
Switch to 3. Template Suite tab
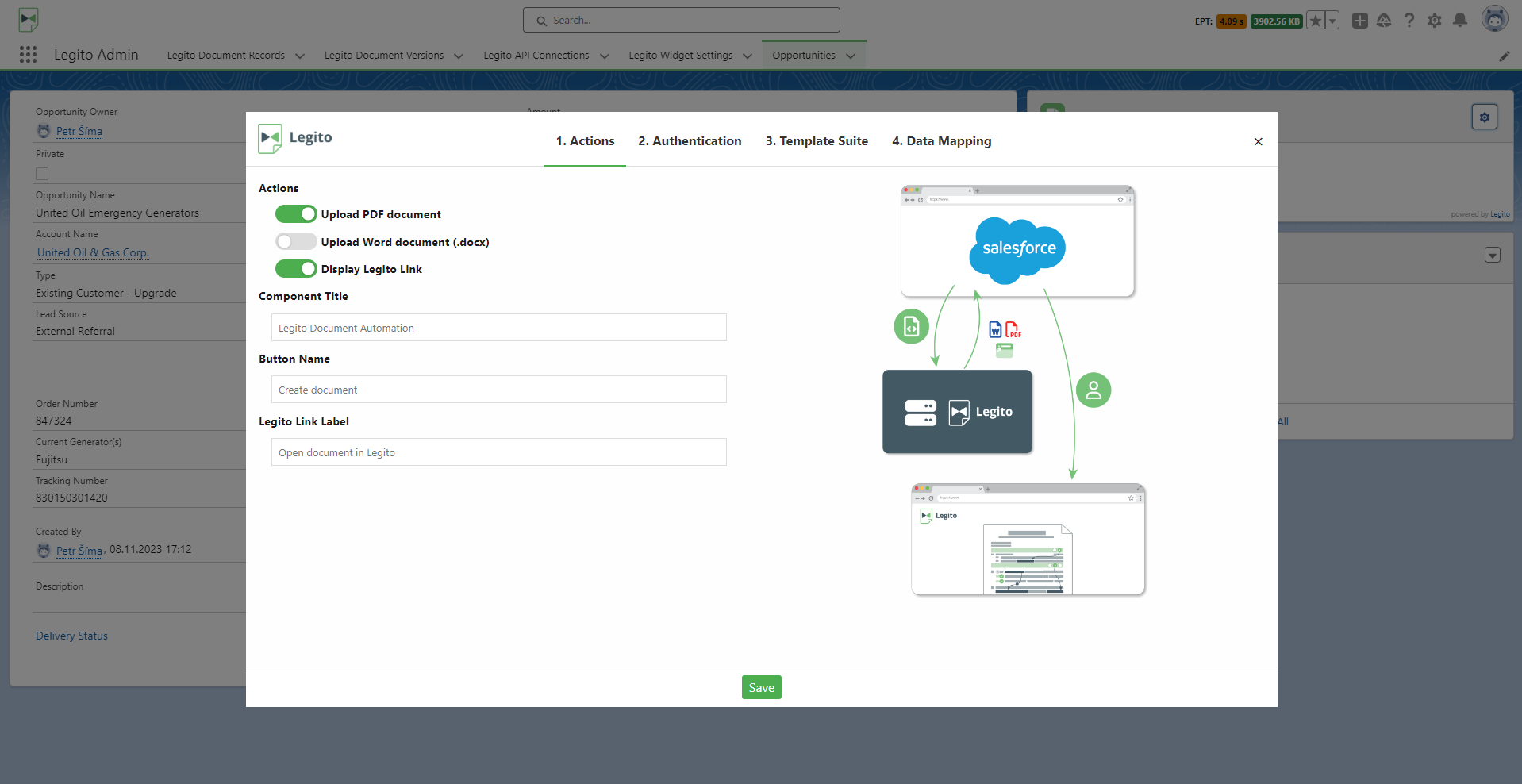coord(817,141)
